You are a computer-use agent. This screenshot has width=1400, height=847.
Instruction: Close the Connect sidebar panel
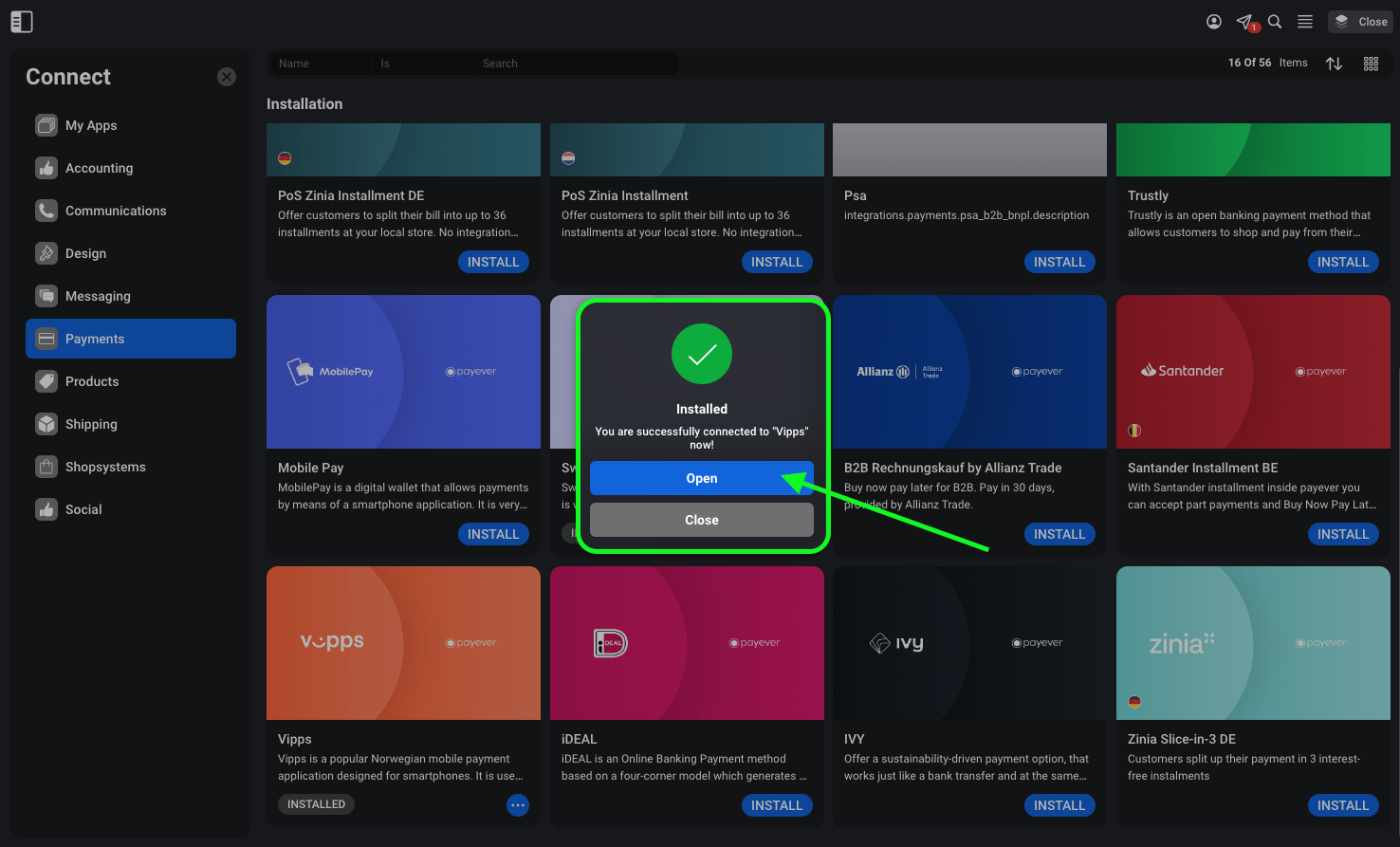pyautogui.click(x=227, y=77)
